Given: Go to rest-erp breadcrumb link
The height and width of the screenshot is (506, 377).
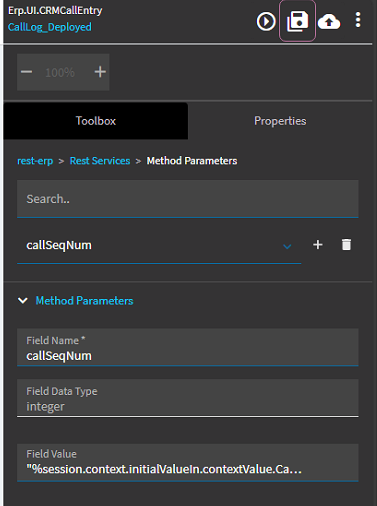Looking at the screenshot, I should click(35, 161).
